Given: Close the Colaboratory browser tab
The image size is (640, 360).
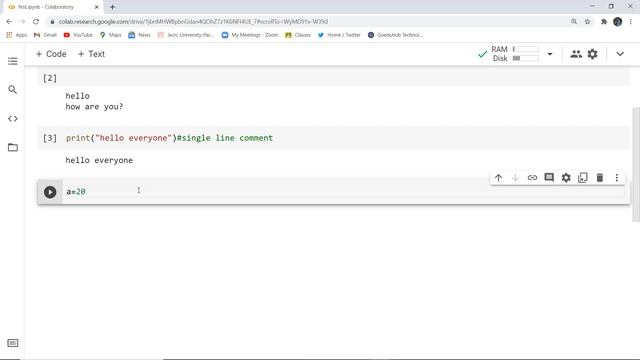Looking at the screenshot, I should tap(97, 7).
